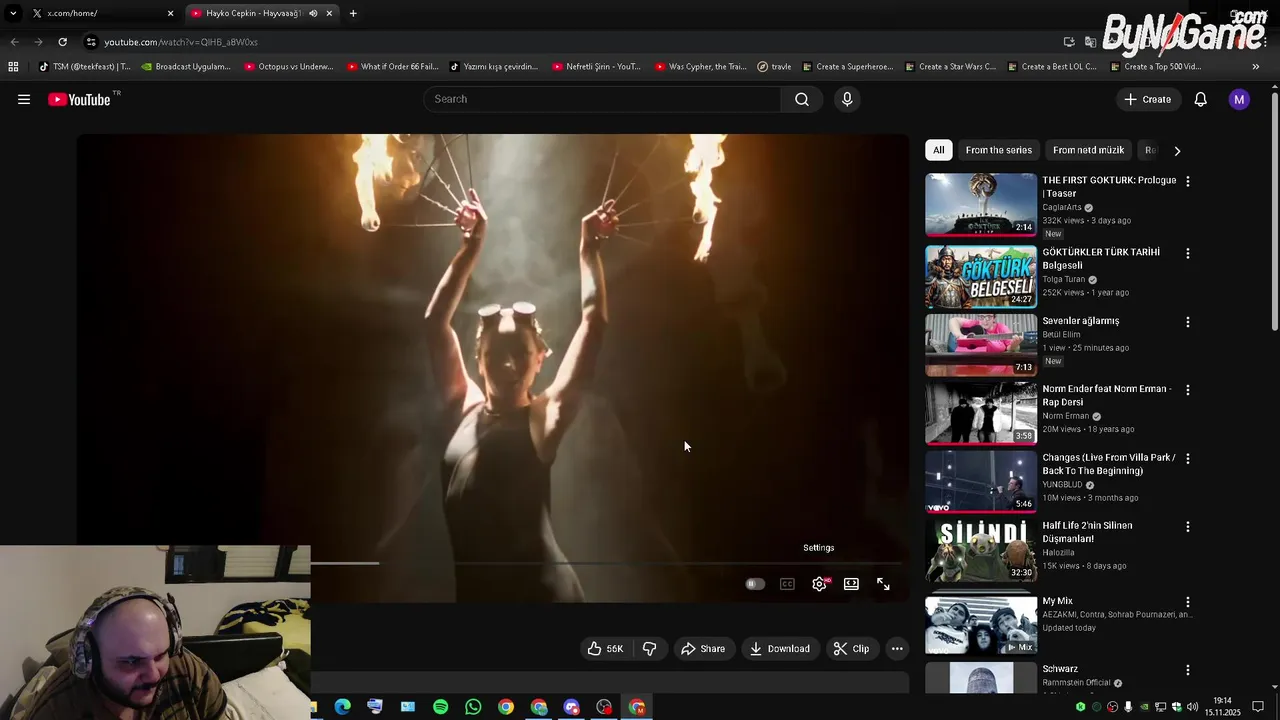Reload the page in the browser

[62, 42]
